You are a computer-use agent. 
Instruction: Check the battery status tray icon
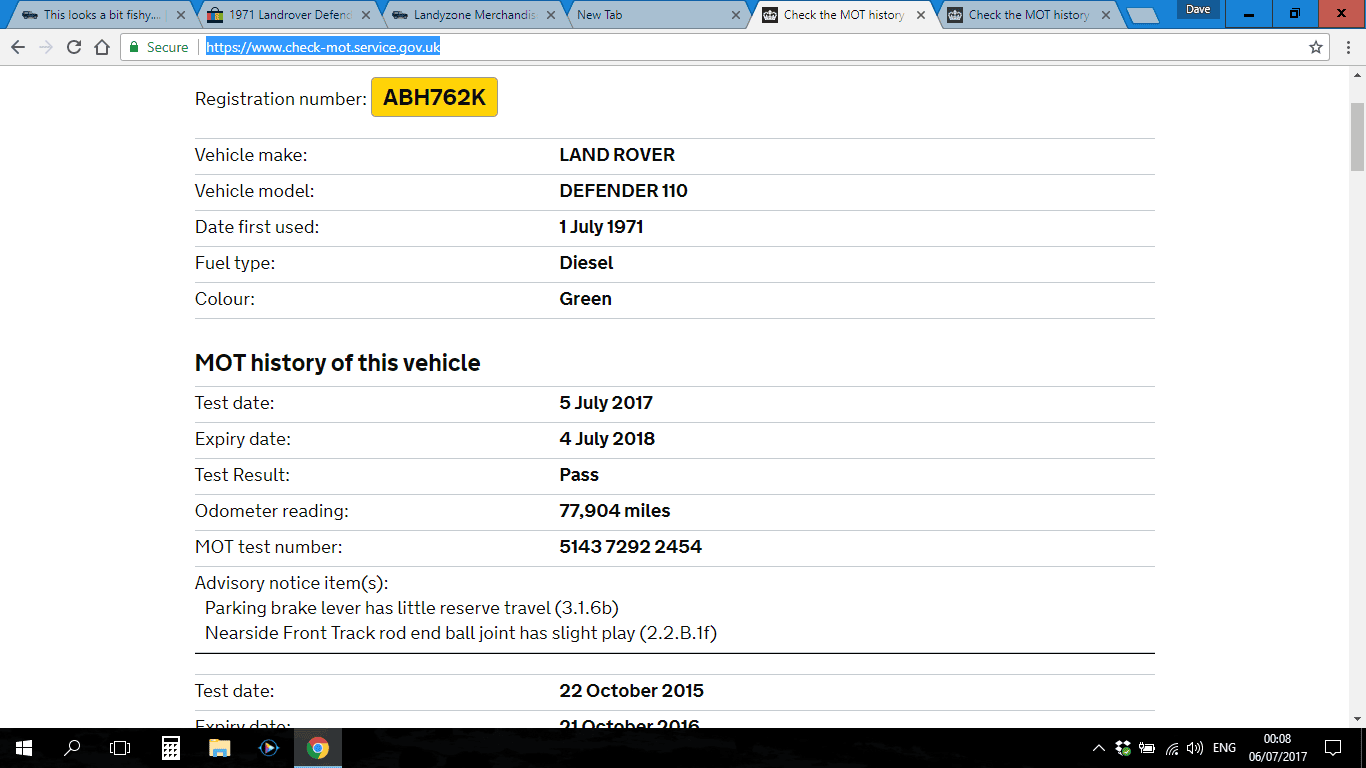coord(1147,748)
